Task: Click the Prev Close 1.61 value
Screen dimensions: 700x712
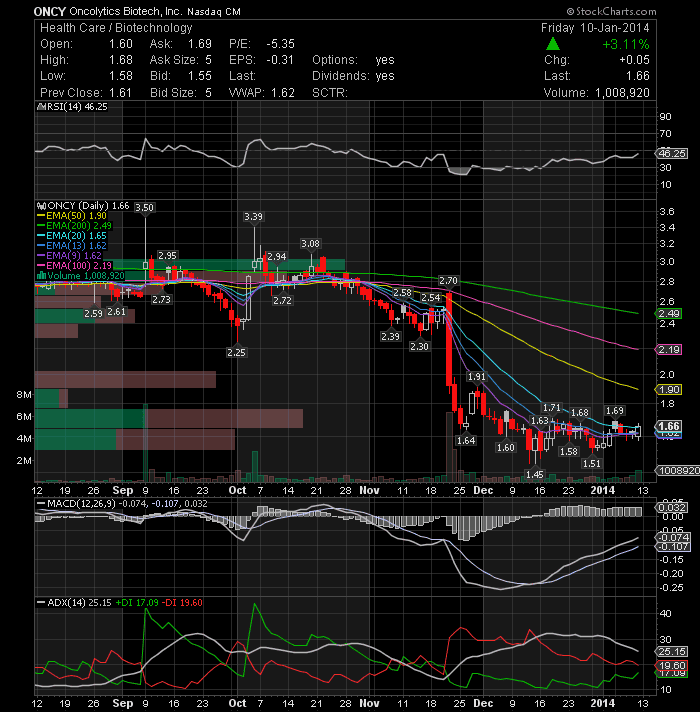Action: pyautogui.click(x=120, y=93)
